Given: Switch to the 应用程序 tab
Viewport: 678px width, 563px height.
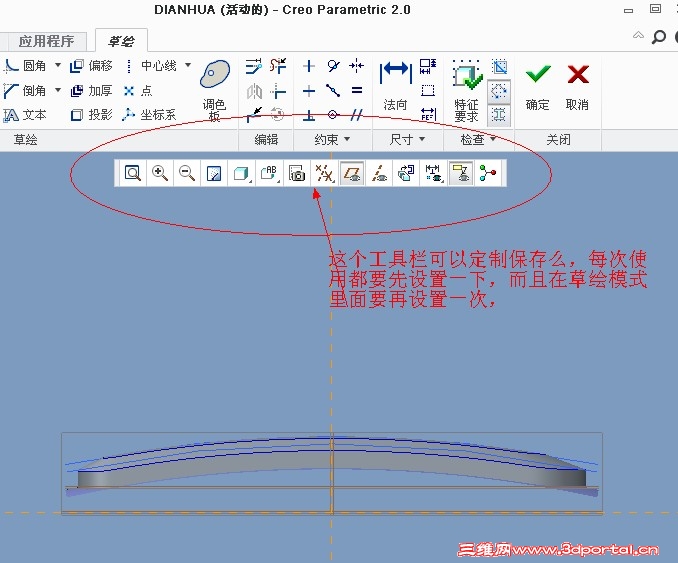Looking at the screenshot, I should [x=46, y=41].
